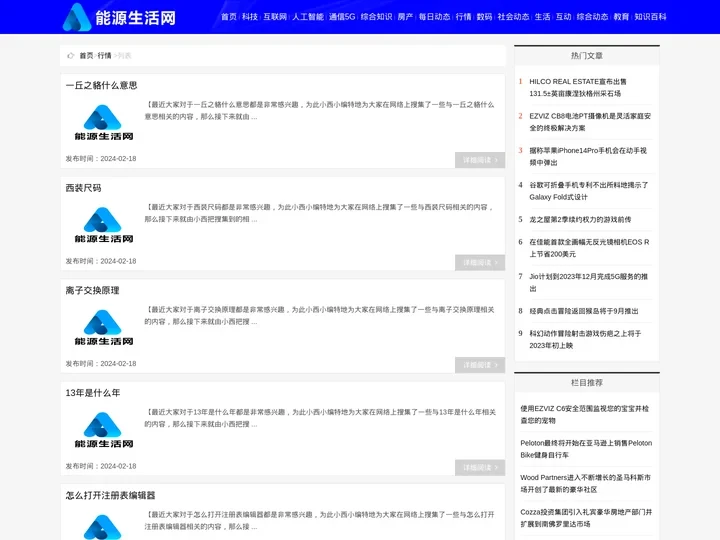Go to the 社会动态 section
The image size is (720, 540).
pos(513,17)
